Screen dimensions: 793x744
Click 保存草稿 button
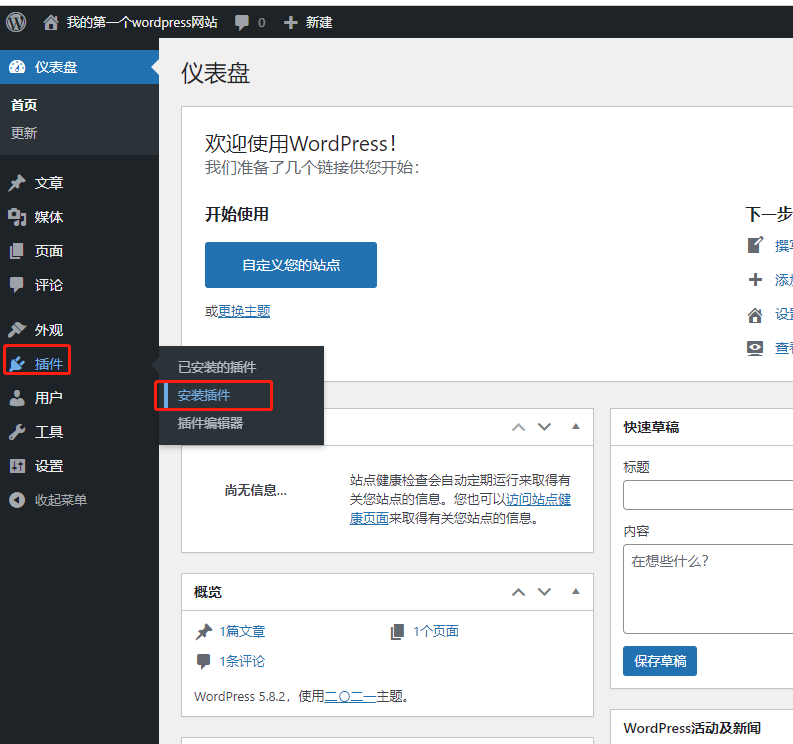pyautogui.click(x=660, y=661)
